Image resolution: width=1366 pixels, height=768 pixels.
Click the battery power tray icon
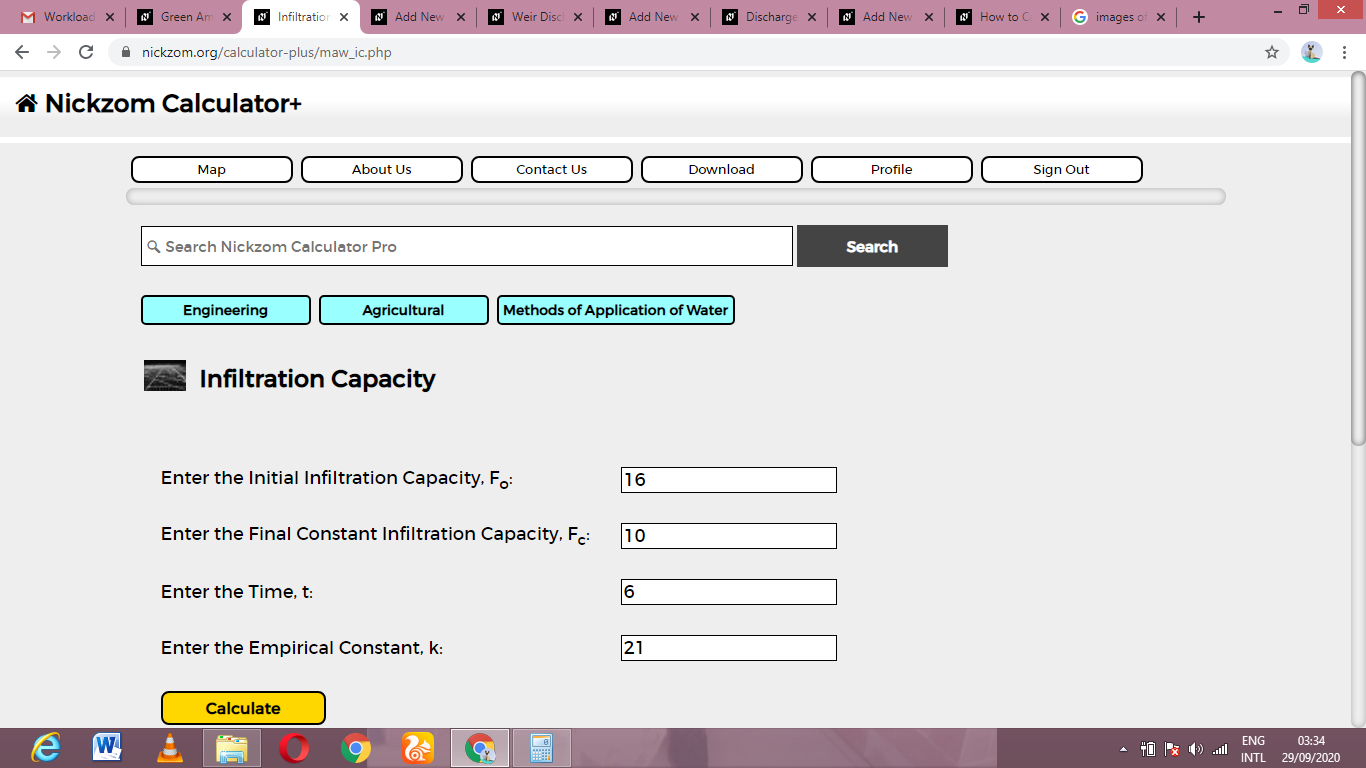1148,749
